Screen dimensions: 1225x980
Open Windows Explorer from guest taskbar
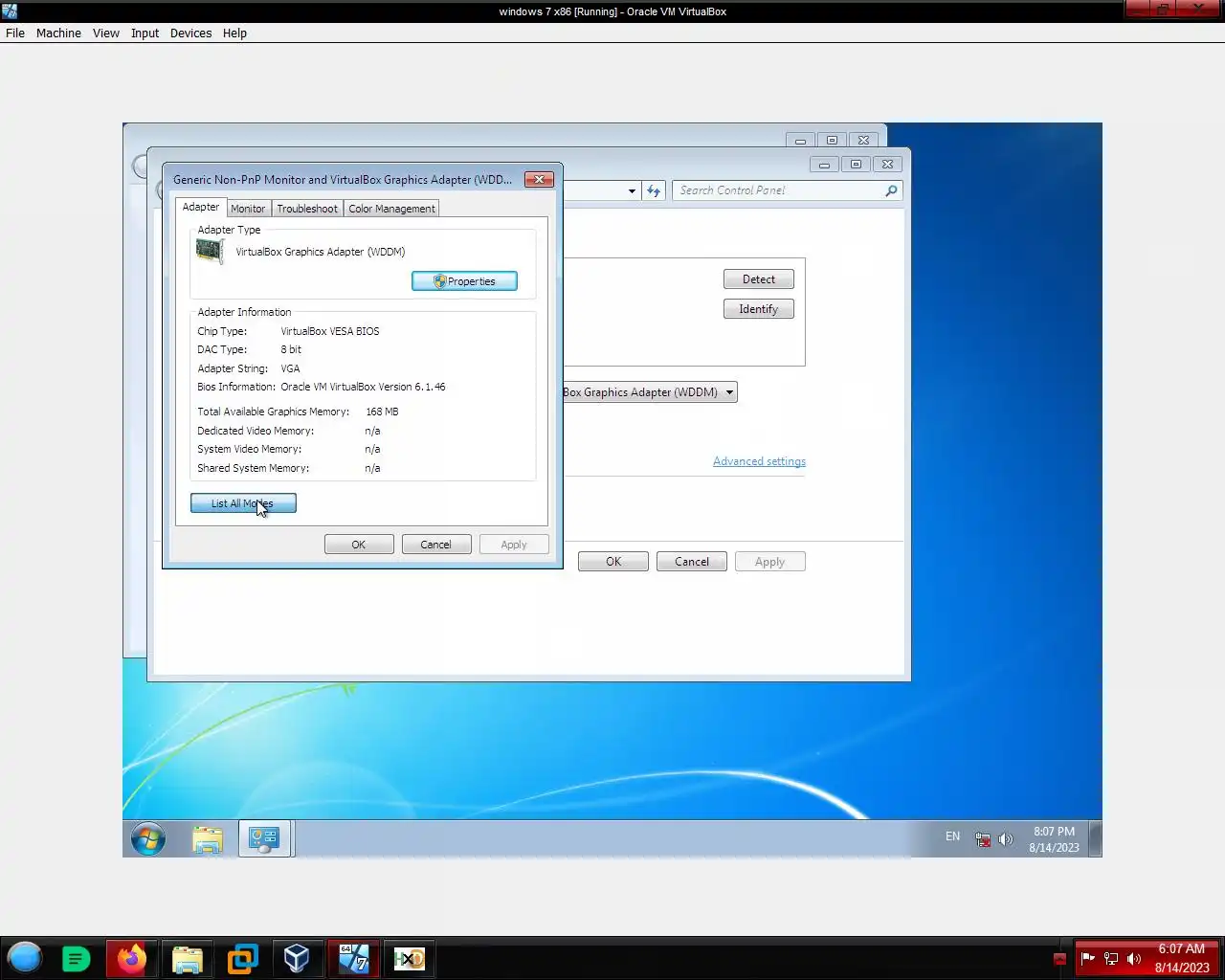point(208,839)
